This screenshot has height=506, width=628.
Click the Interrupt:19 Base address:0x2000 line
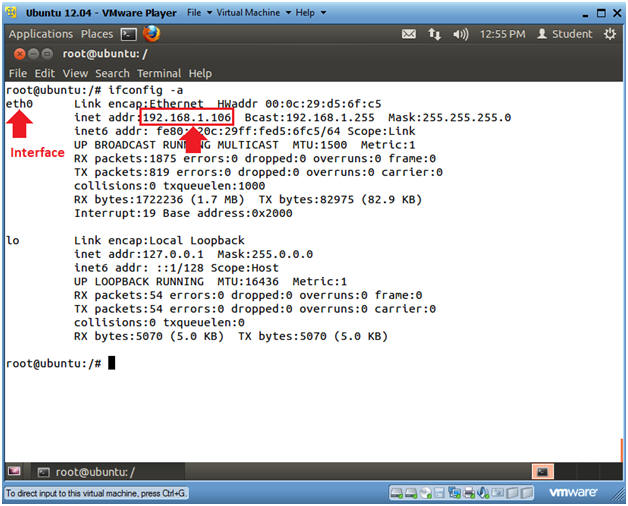point(183,213)
